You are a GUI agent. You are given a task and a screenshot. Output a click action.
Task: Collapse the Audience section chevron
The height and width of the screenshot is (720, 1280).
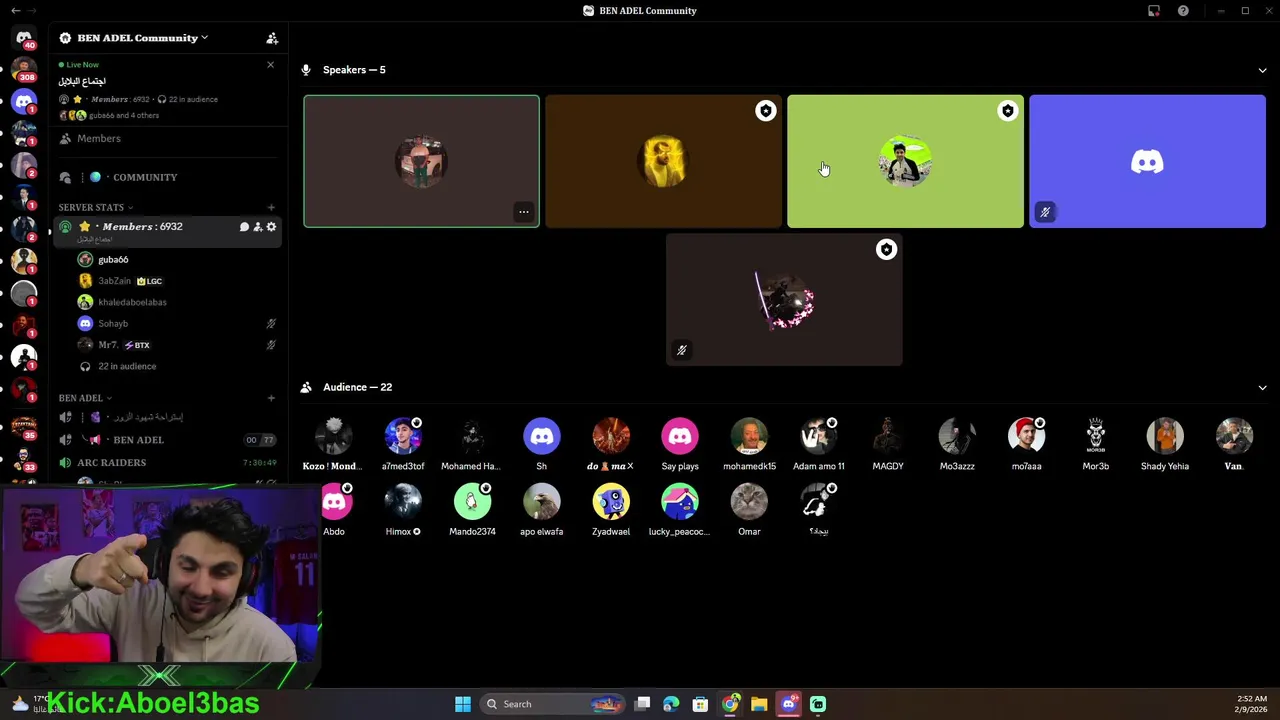pos(1262,387)
